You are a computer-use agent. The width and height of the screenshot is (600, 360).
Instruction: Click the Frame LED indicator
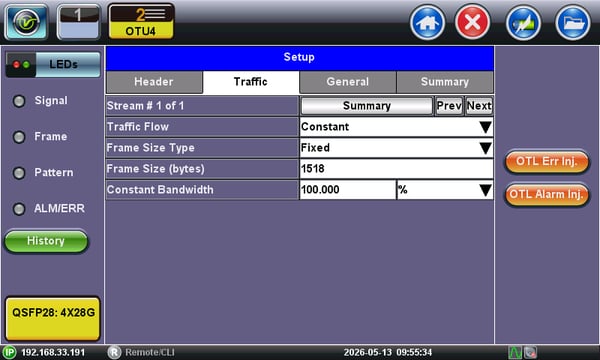click(19, 137)
